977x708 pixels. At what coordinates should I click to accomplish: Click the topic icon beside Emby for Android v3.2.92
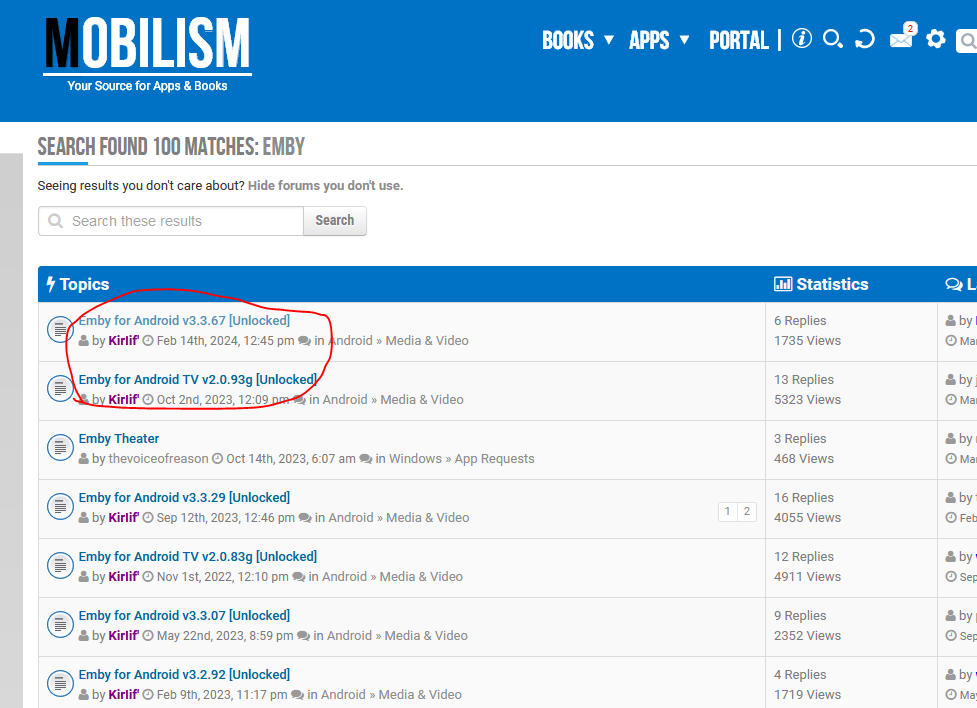[x=60, y=684]
